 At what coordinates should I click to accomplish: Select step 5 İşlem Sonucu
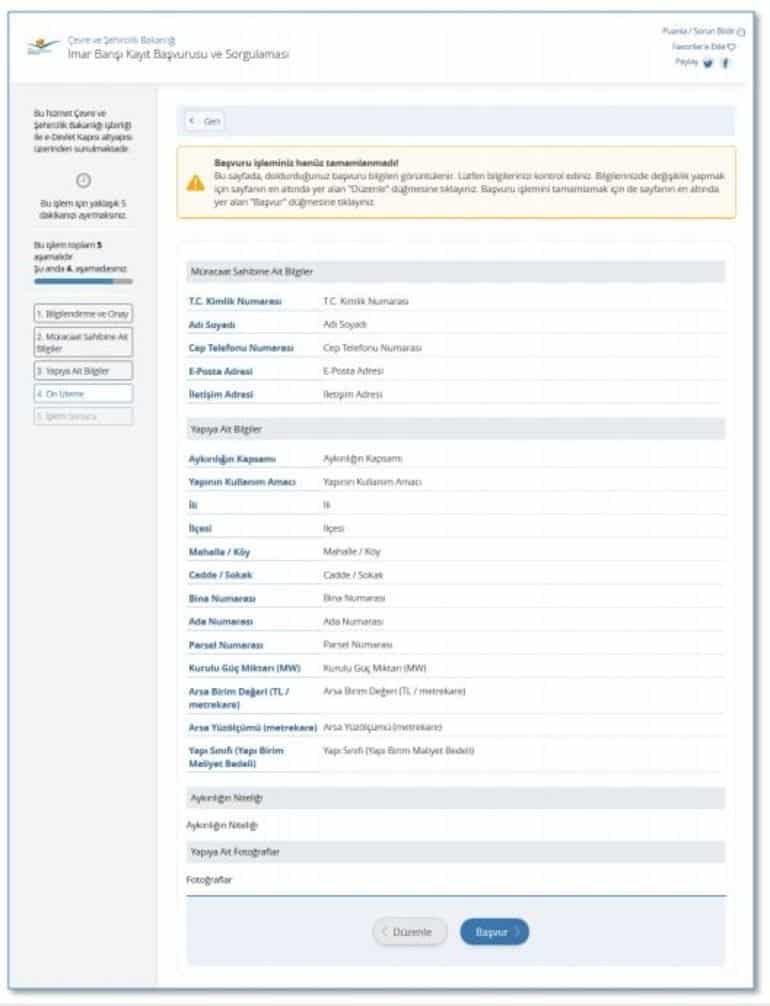coord(83,416)
